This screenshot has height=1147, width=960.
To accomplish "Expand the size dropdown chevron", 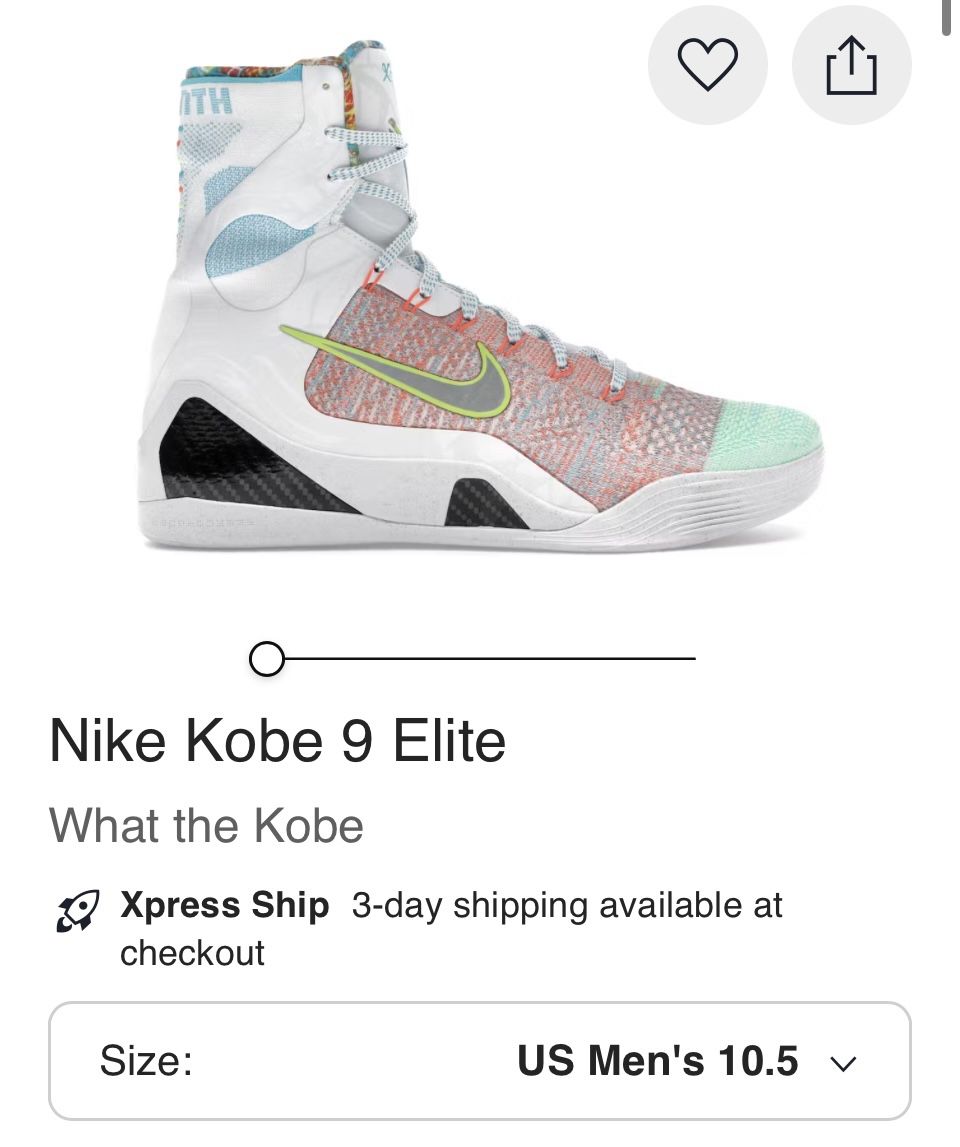I will pos(843,1063).
